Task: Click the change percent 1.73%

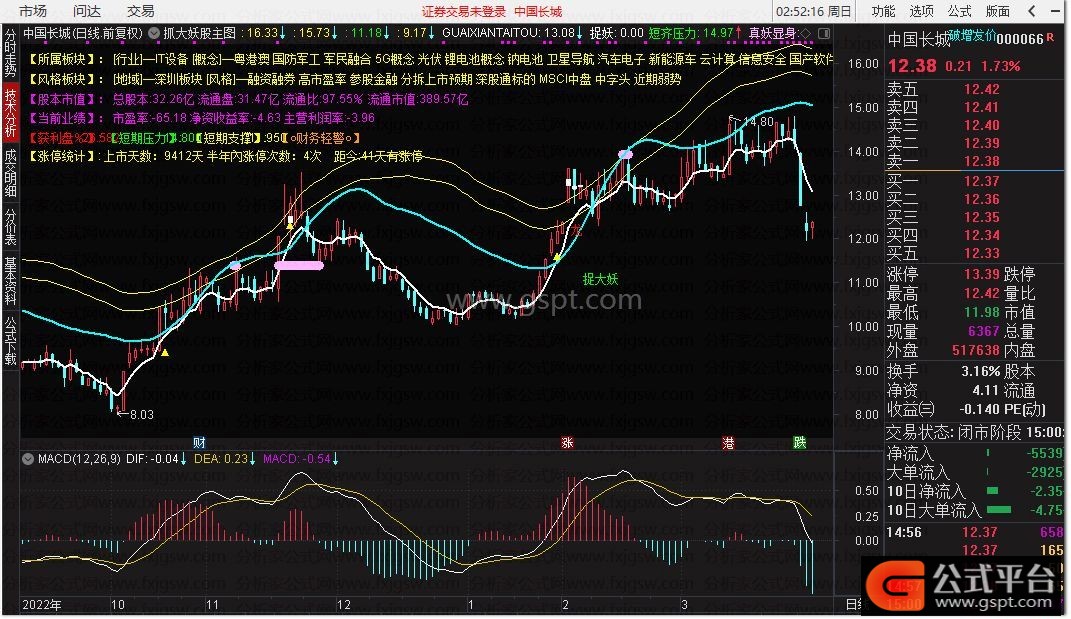Action: (x=1001, y=66)
